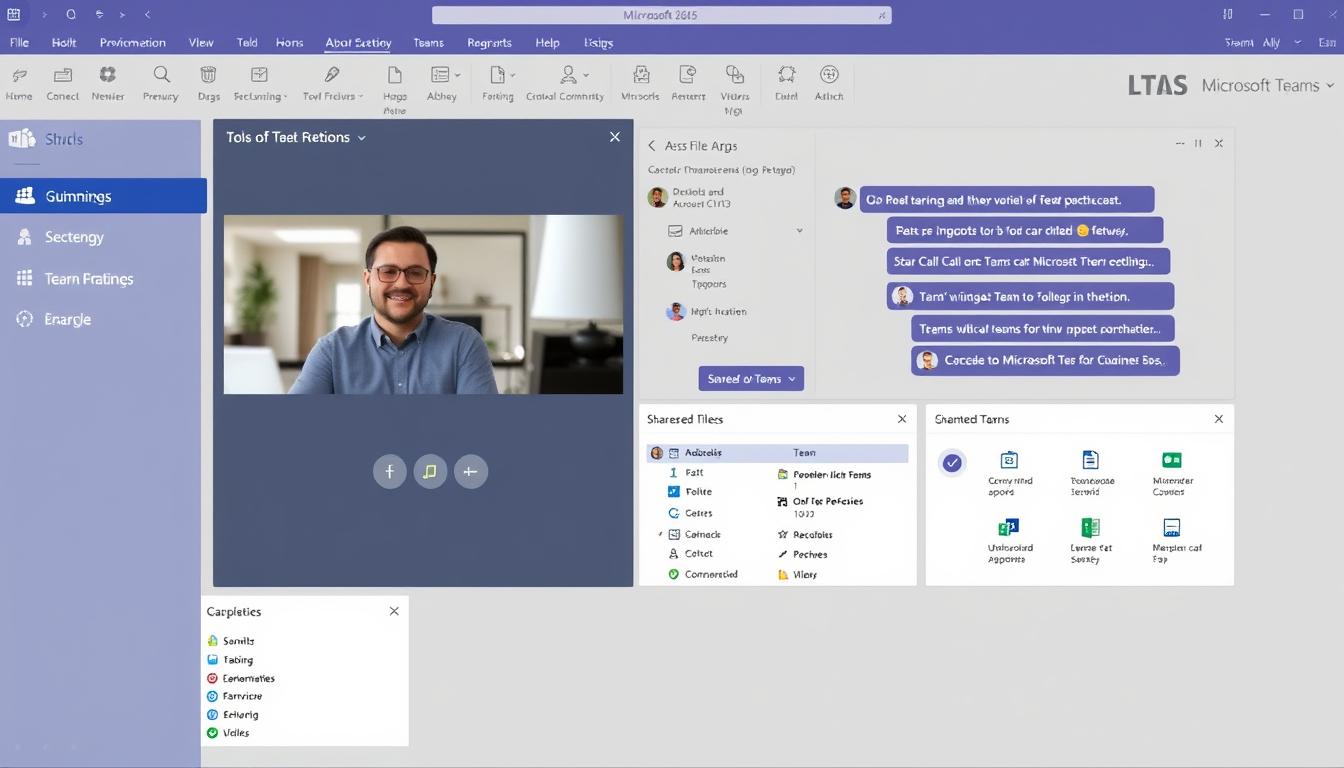
Task: Select the Recofoies item
Action: (804, 535)
